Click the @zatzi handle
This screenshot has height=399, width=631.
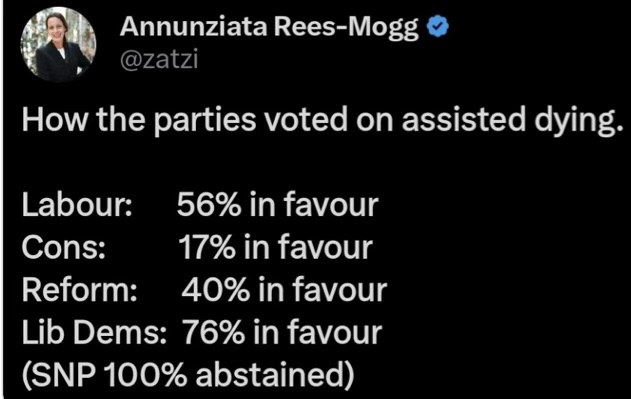(159, 60)
